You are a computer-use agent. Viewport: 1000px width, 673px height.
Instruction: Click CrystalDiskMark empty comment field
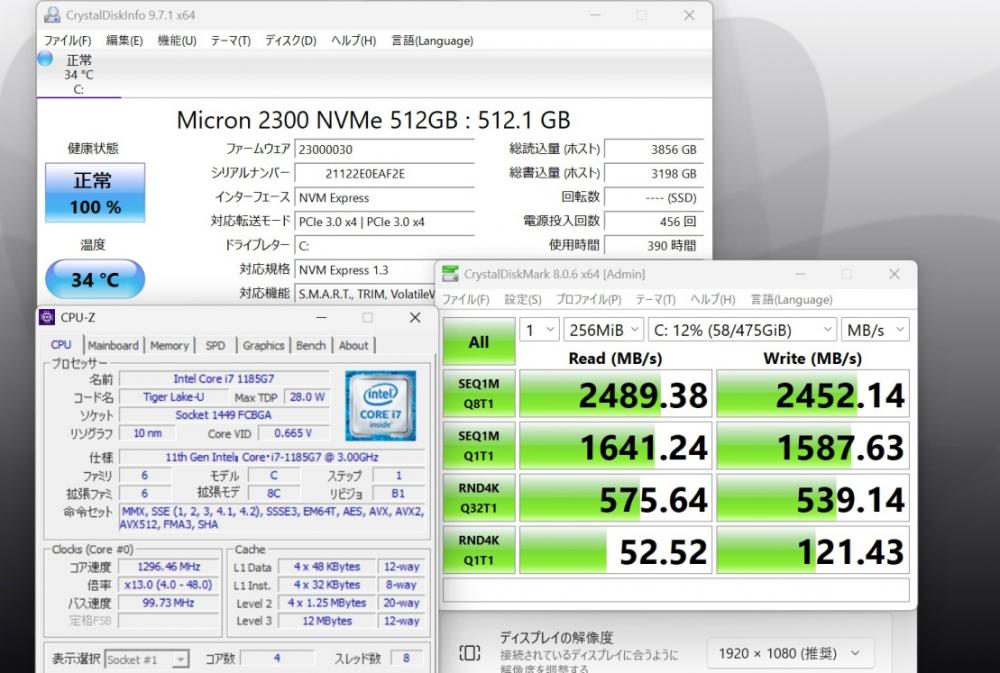pyautogui.click(x=676, y=589)
